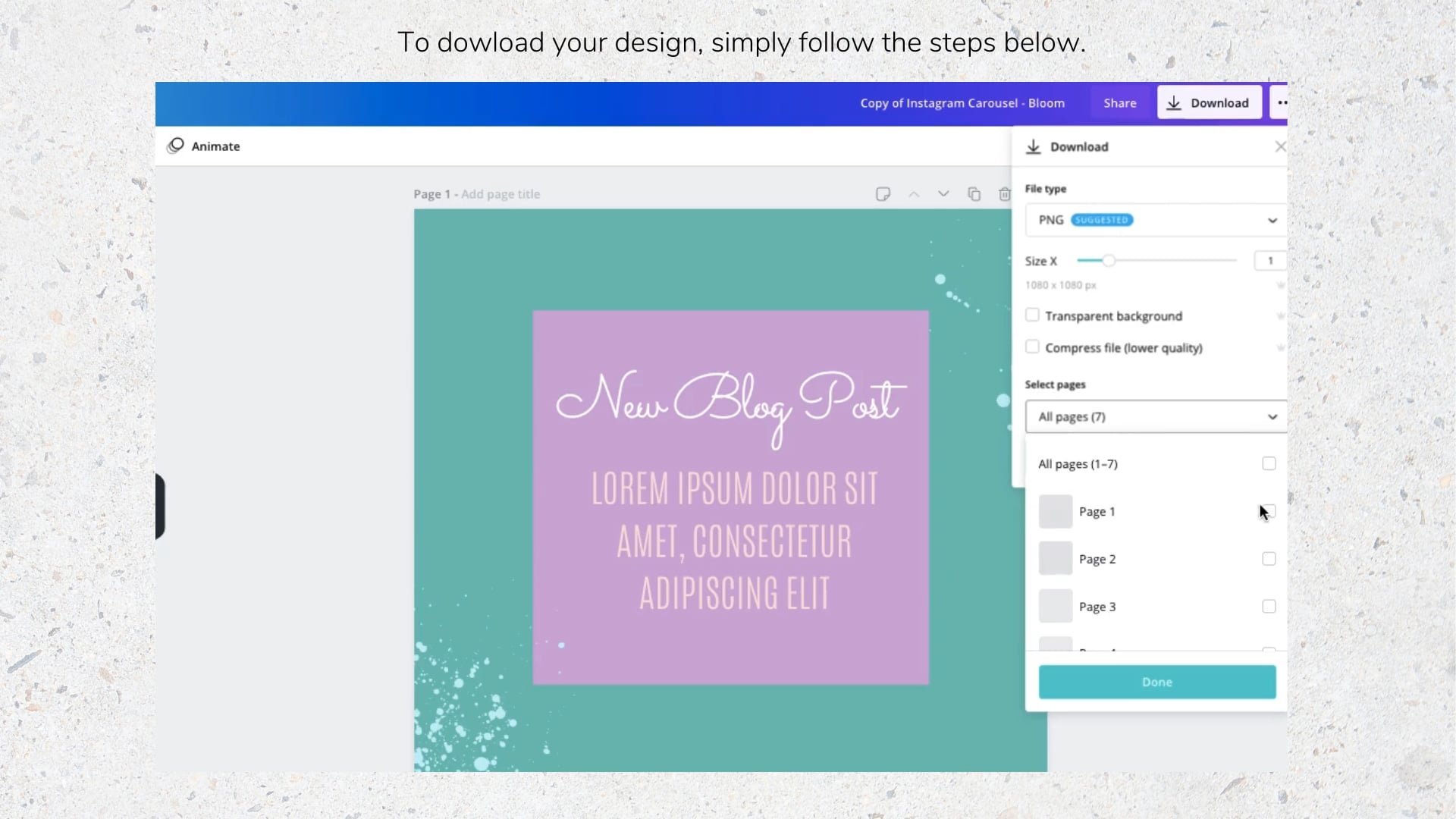Click the 'File type' label

pos(1045,189)
